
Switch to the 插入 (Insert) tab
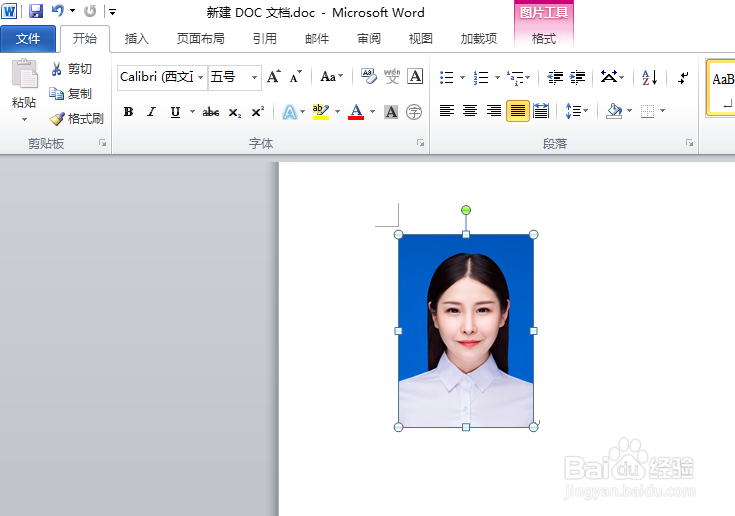pos(136,38)
